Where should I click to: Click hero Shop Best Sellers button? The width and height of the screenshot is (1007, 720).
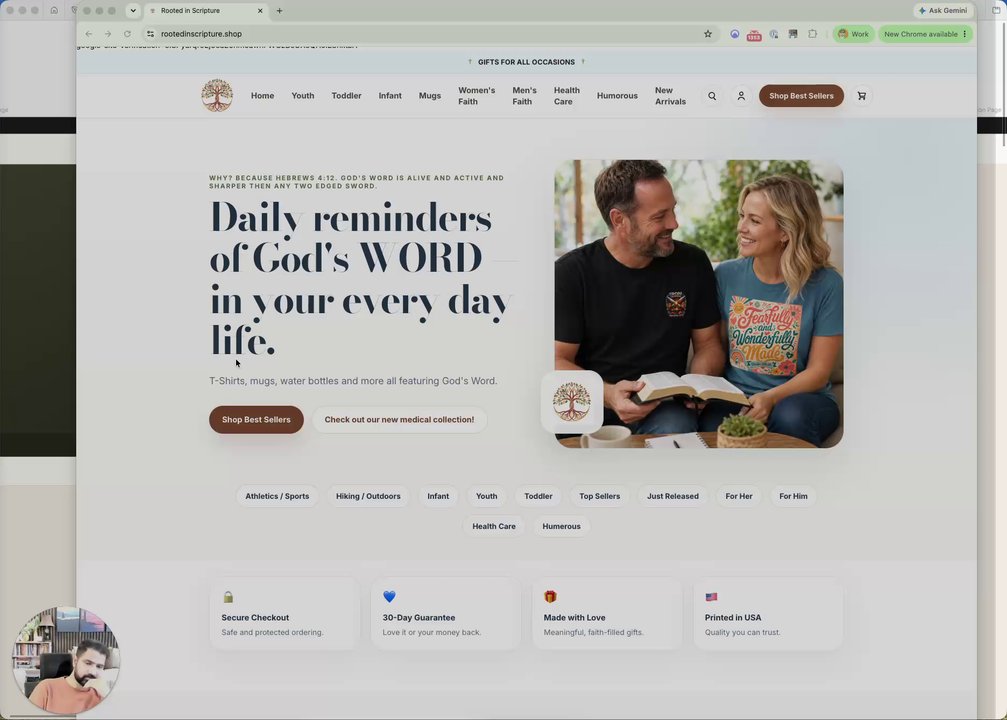tap(256, 419)
